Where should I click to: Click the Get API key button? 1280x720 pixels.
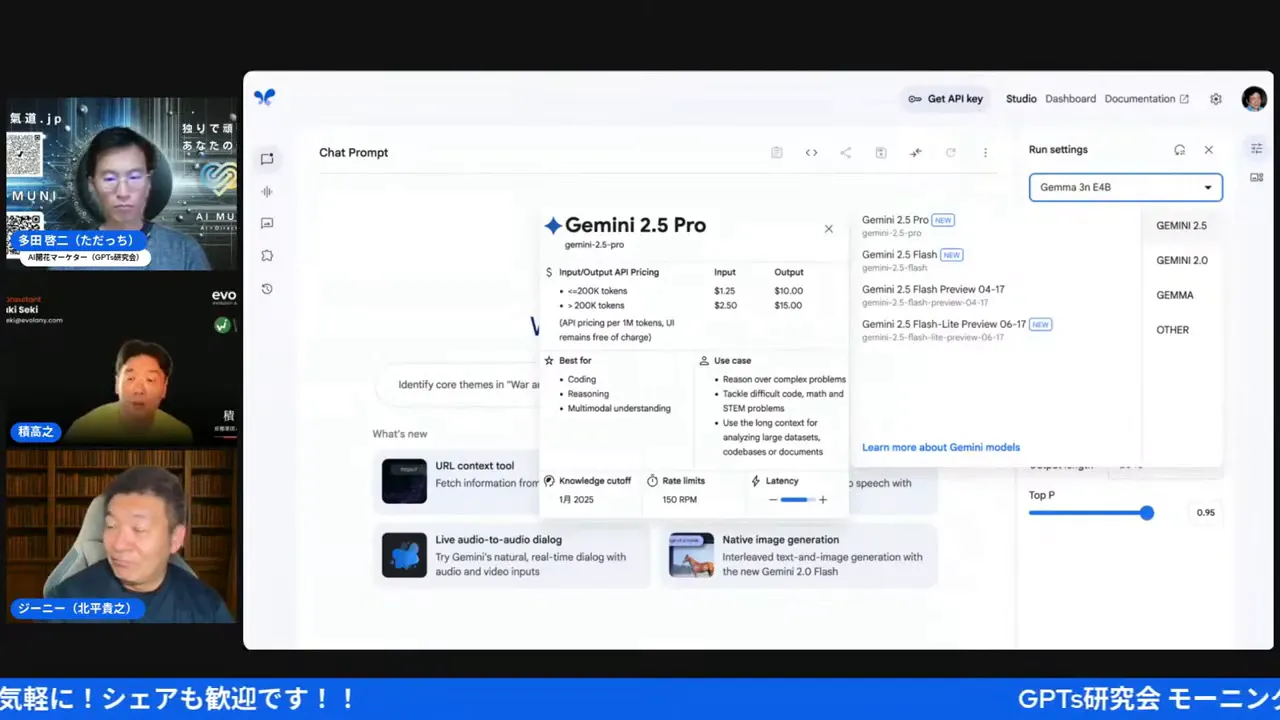[945, 99]
